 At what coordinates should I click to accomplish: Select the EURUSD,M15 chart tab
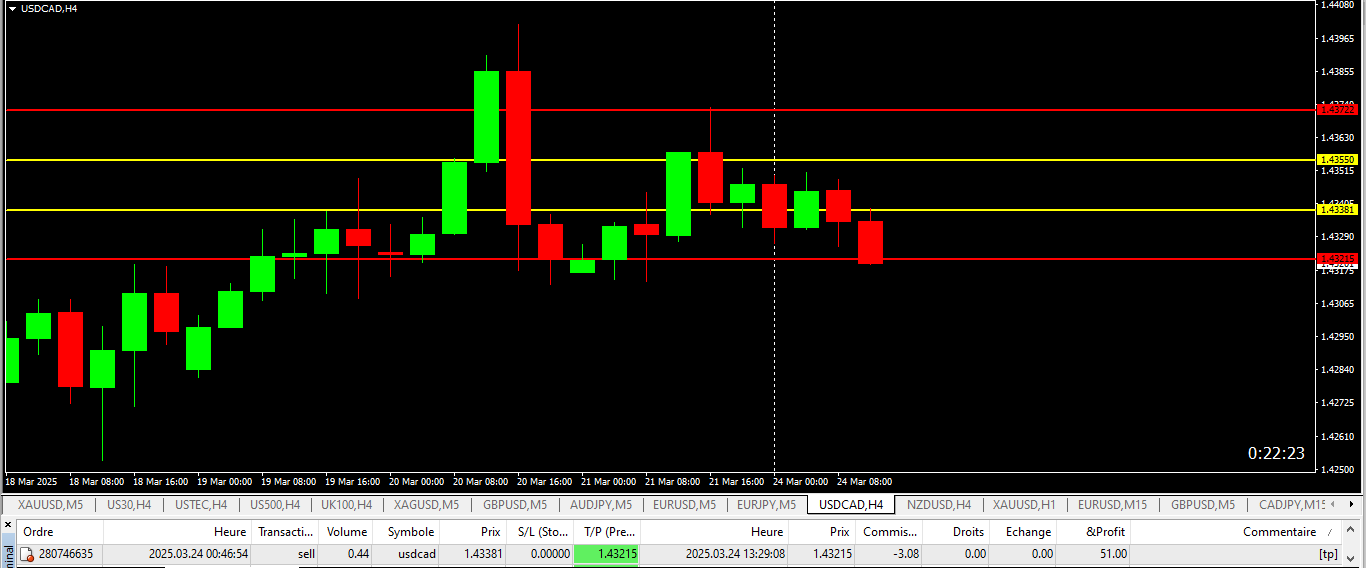[1113, 505]
